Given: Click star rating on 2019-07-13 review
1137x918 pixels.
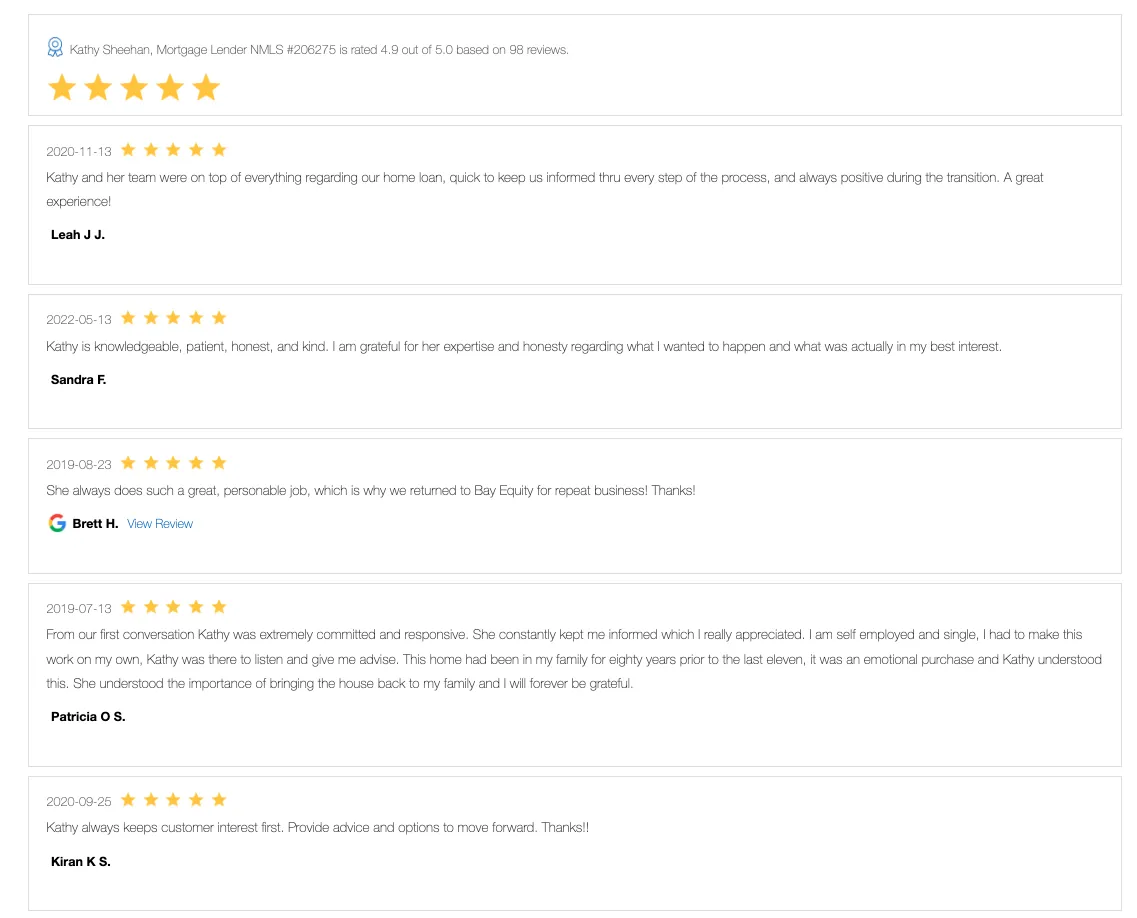Looking at the screenshot, I should click(173, 607).
